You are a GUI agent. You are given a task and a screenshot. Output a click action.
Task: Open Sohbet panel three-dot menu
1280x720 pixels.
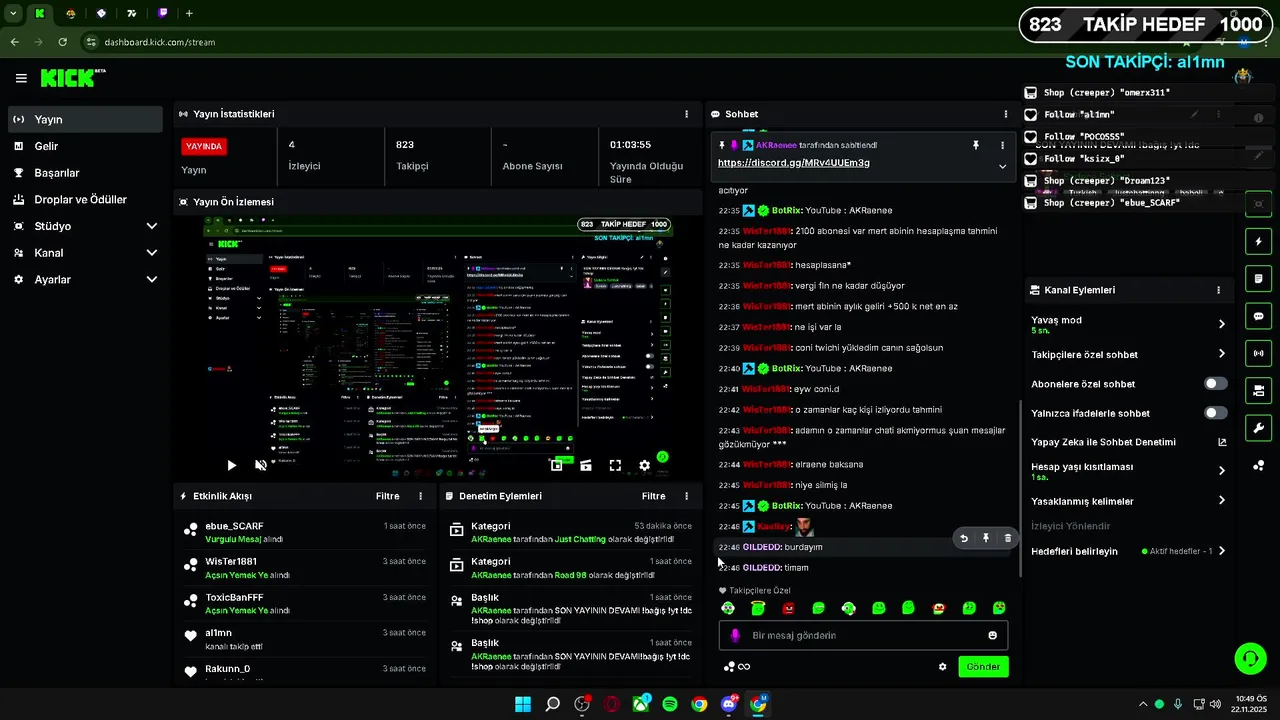pyautogui.click(x=1006, y=114)
